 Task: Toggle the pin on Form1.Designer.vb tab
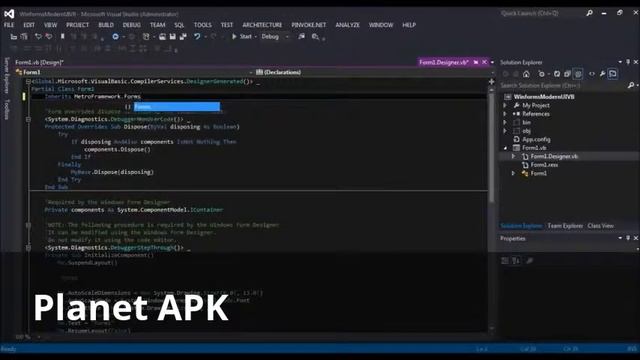click(x=476, y=62)
